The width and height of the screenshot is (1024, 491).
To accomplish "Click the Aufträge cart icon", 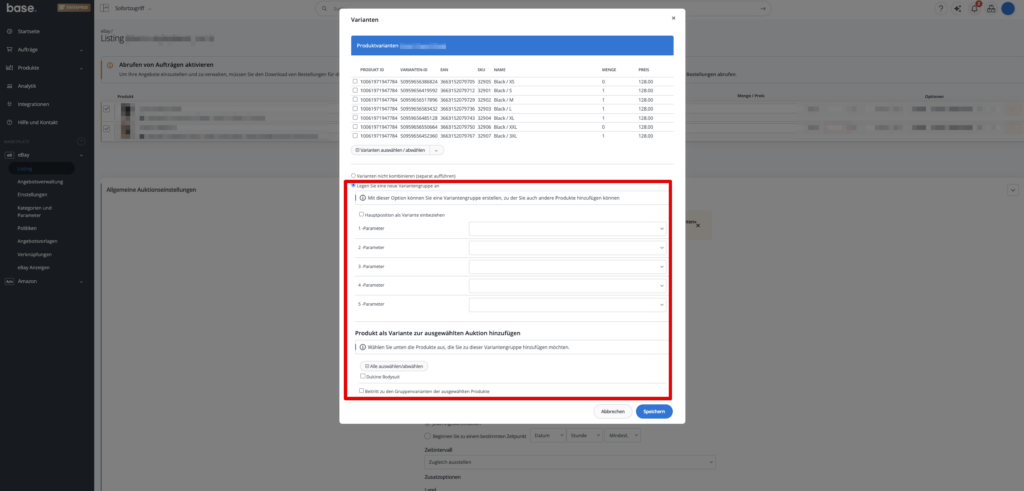I will tap(9, 50).
